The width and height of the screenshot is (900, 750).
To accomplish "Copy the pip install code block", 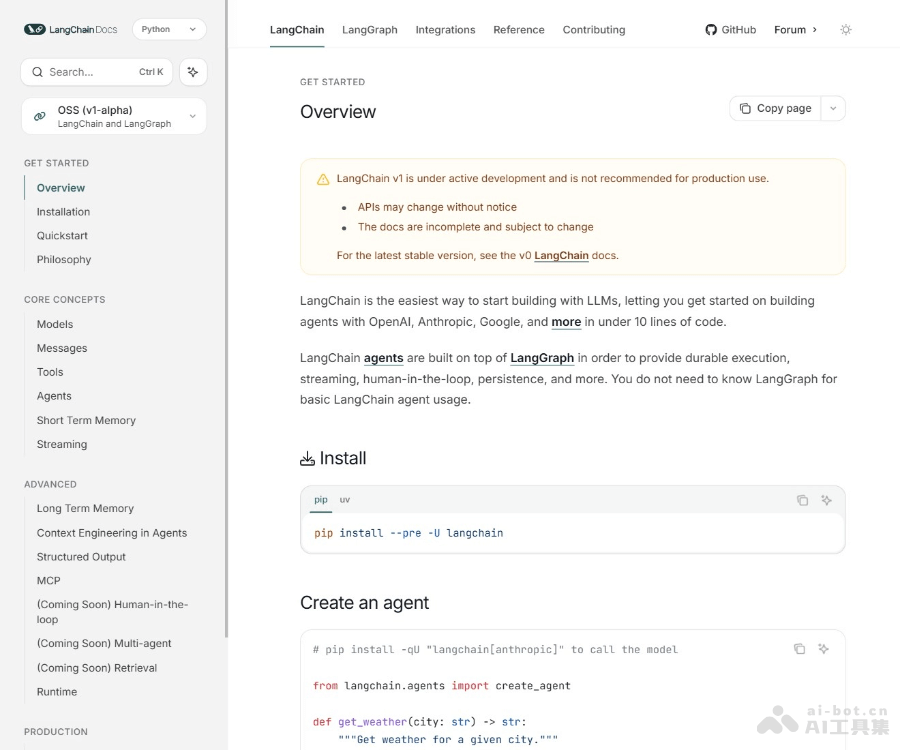I will pos(802,500).
